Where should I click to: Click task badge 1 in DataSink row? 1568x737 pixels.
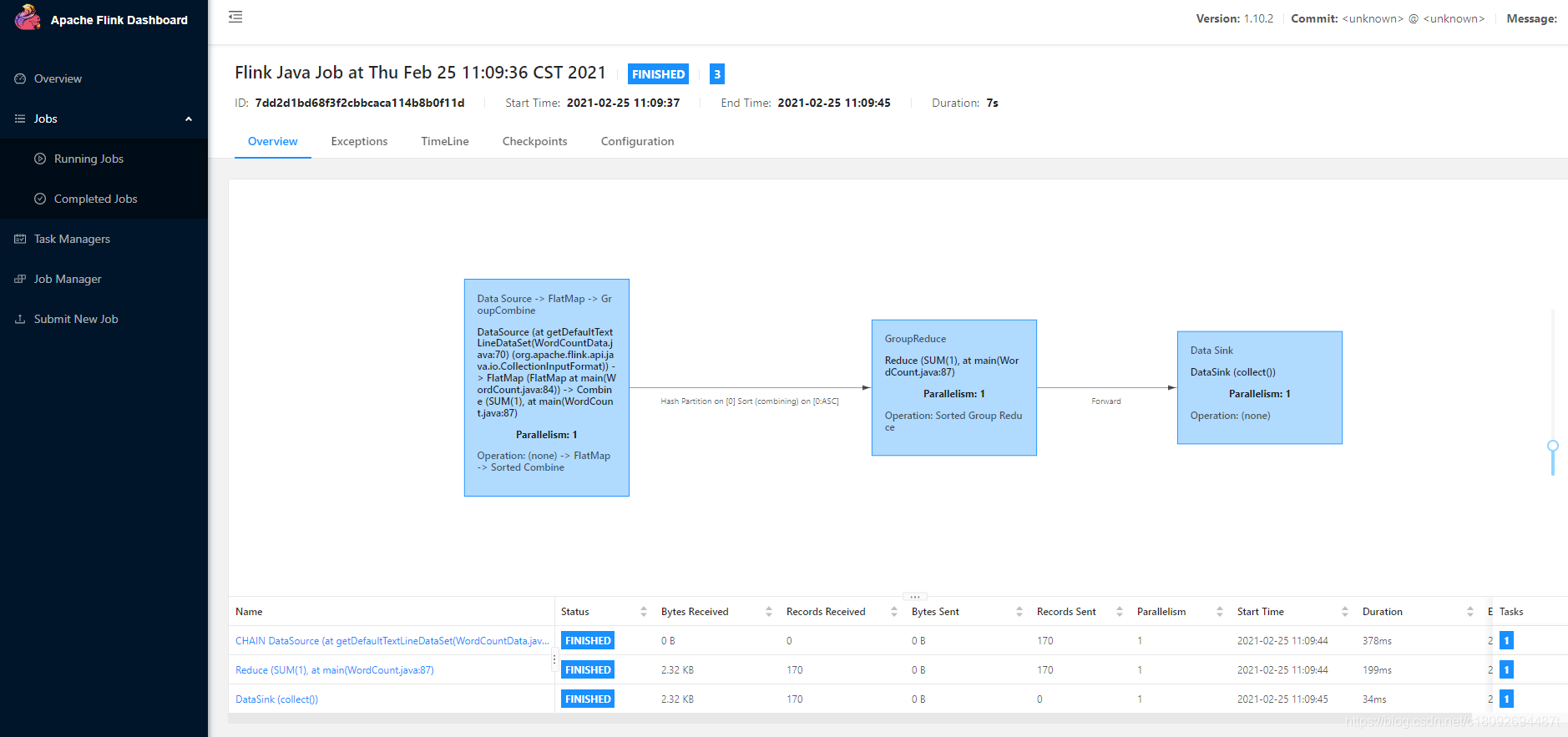1506,699
